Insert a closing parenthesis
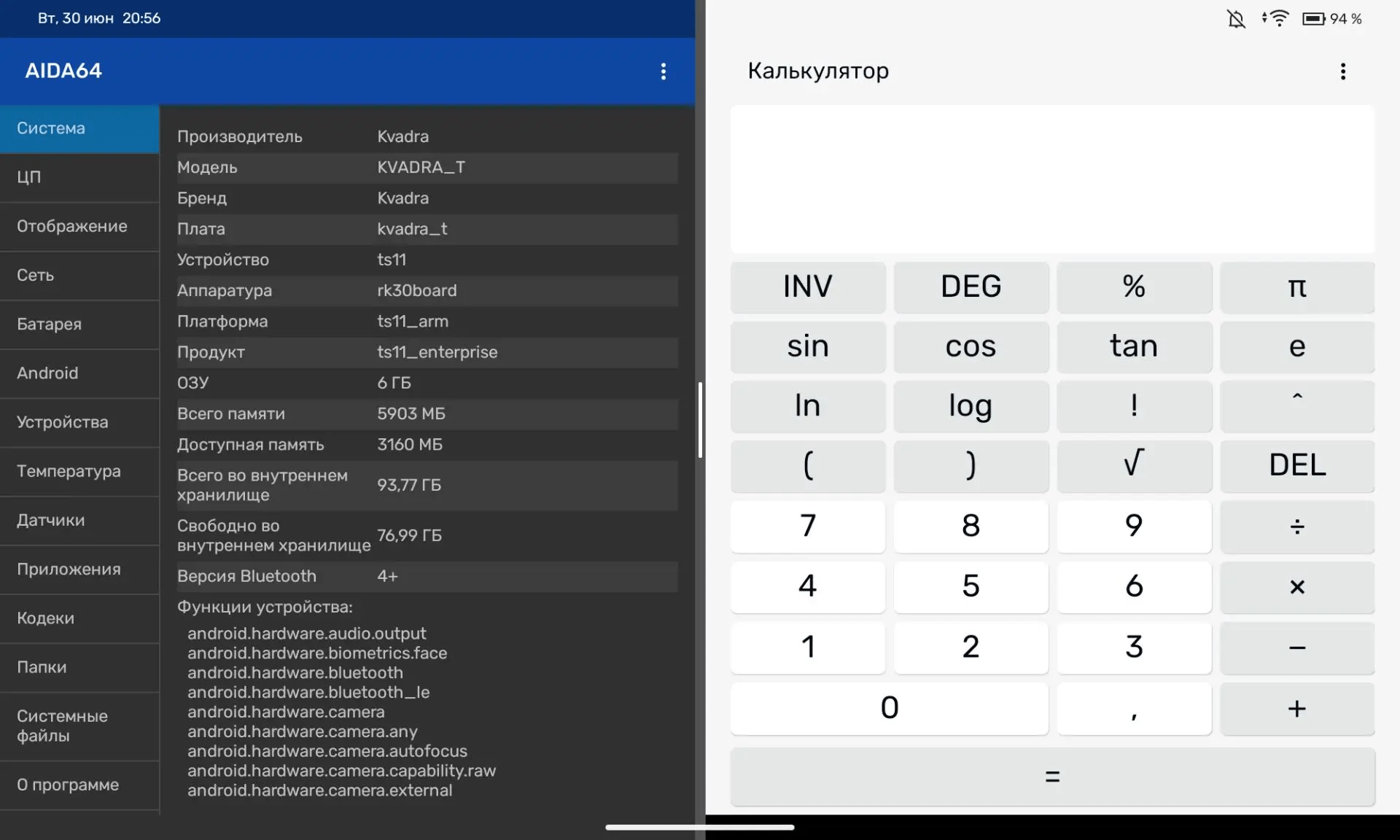 tap(971, 465)
